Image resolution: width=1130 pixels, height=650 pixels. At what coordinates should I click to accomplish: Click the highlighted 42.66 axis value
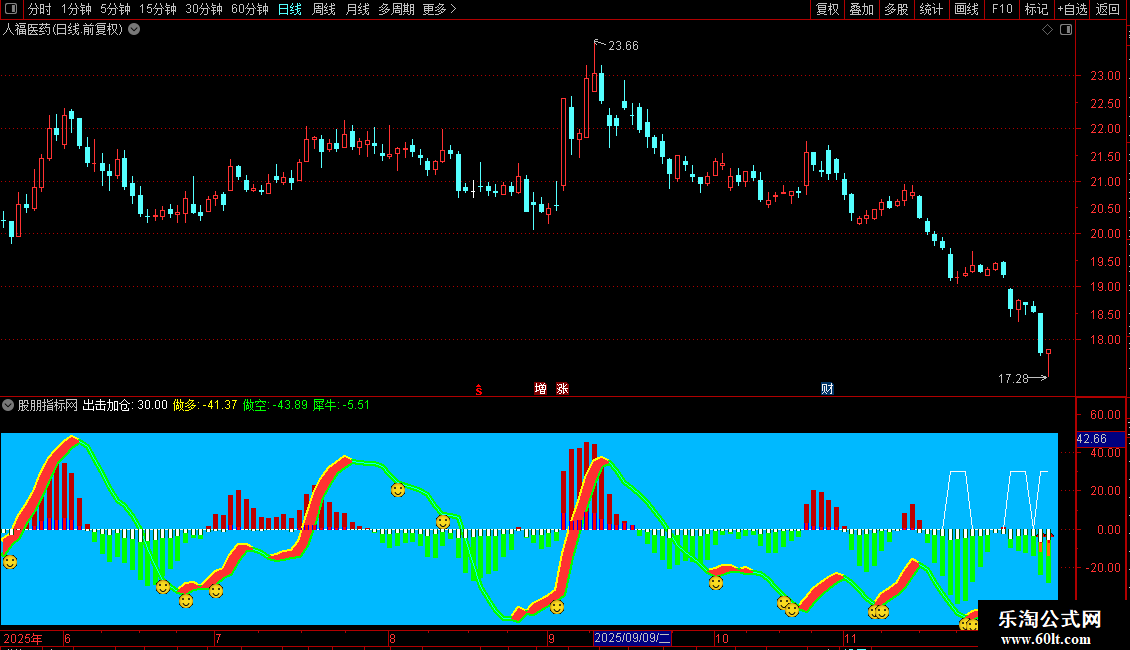[x=1100, y=439]
